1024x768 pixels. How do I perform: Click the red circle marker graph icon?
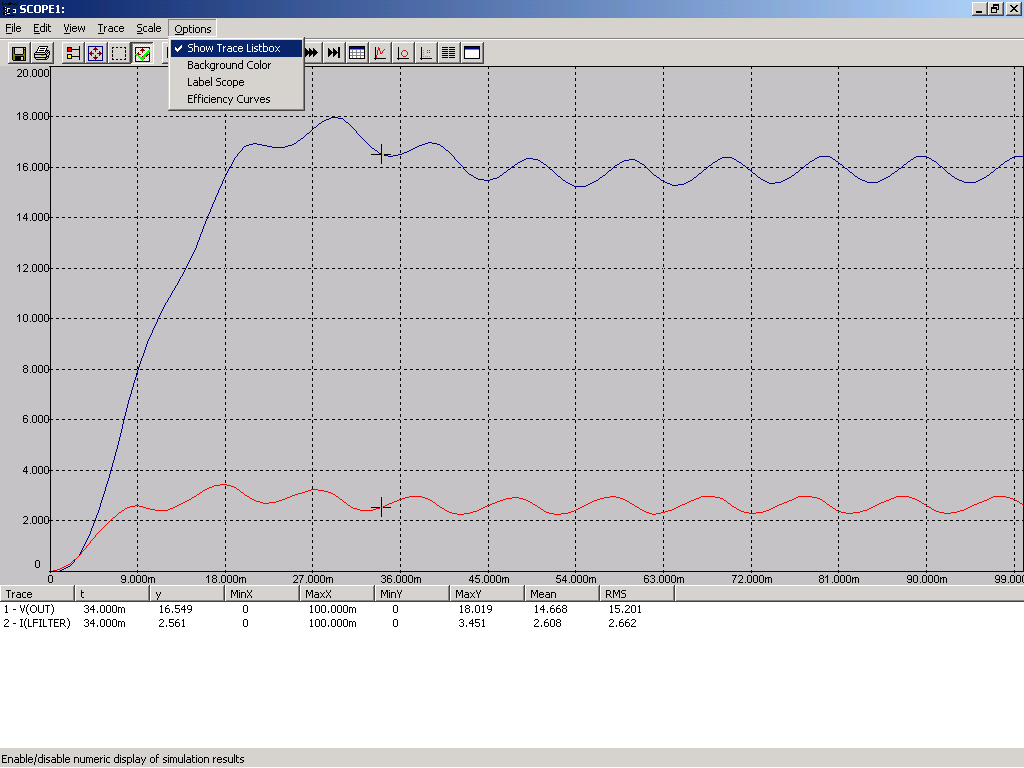click(403, 53)
